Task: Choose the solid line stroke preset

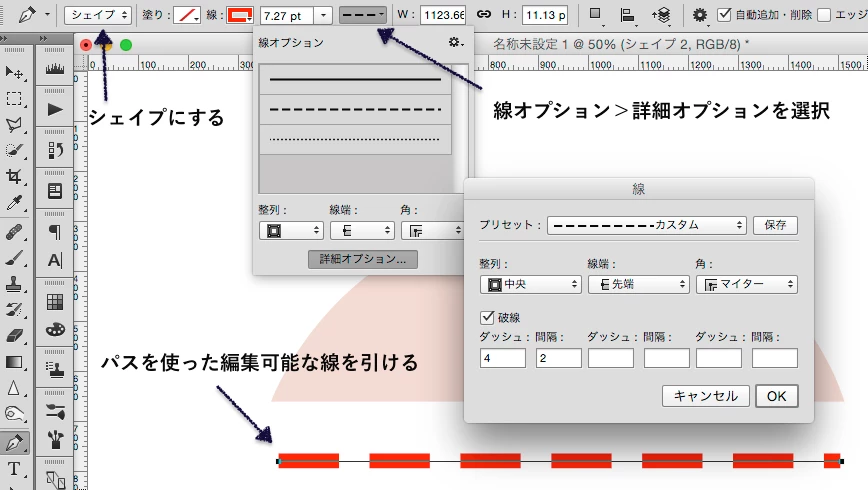Action: 355,79
